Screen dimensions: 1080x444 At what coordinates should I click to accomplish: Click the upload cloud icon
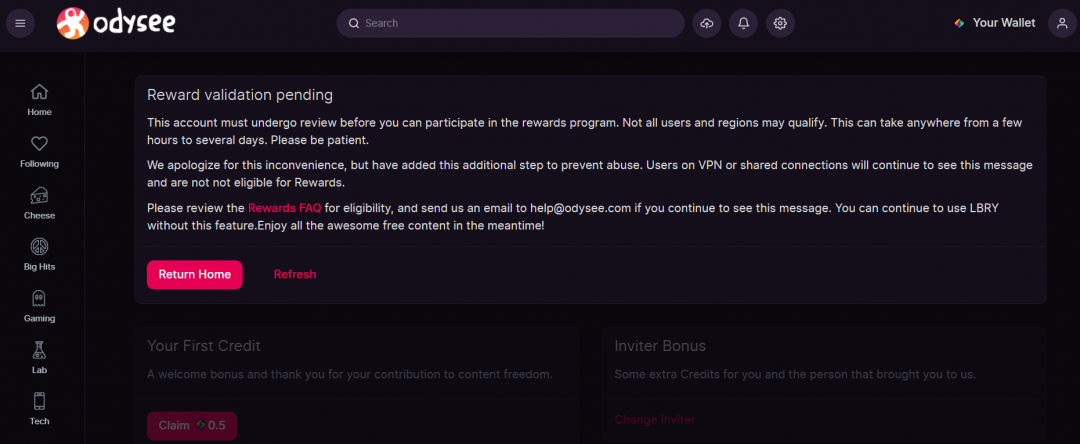pos(707,23)
